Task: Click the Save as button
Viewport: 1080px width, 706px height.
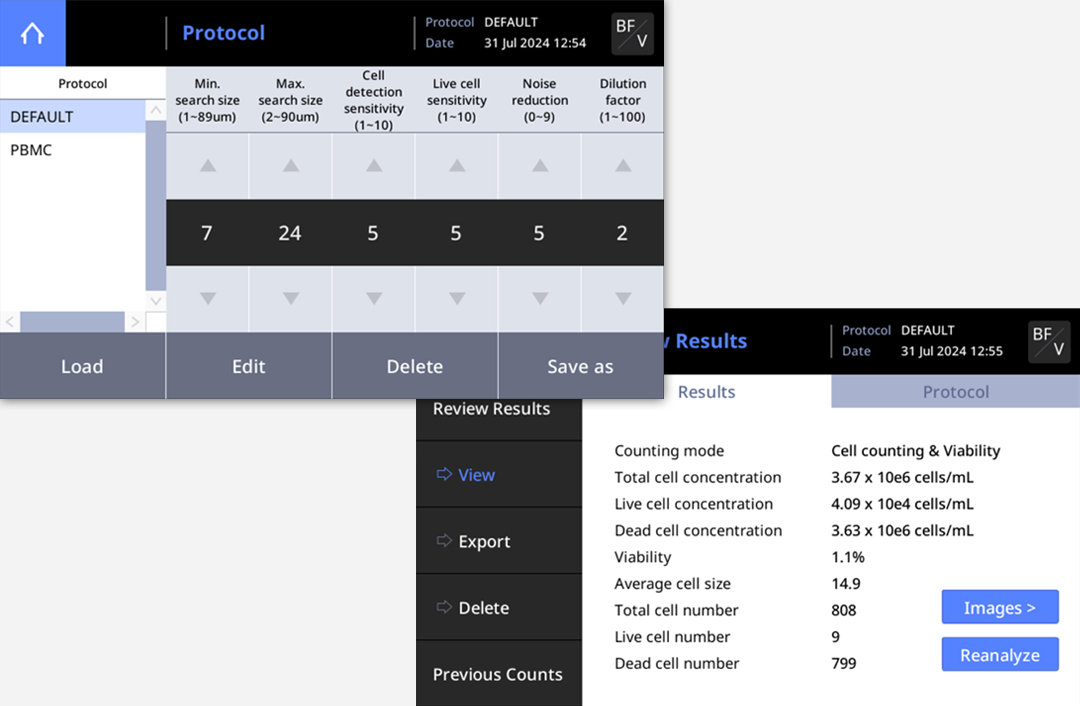Action: 581,366
